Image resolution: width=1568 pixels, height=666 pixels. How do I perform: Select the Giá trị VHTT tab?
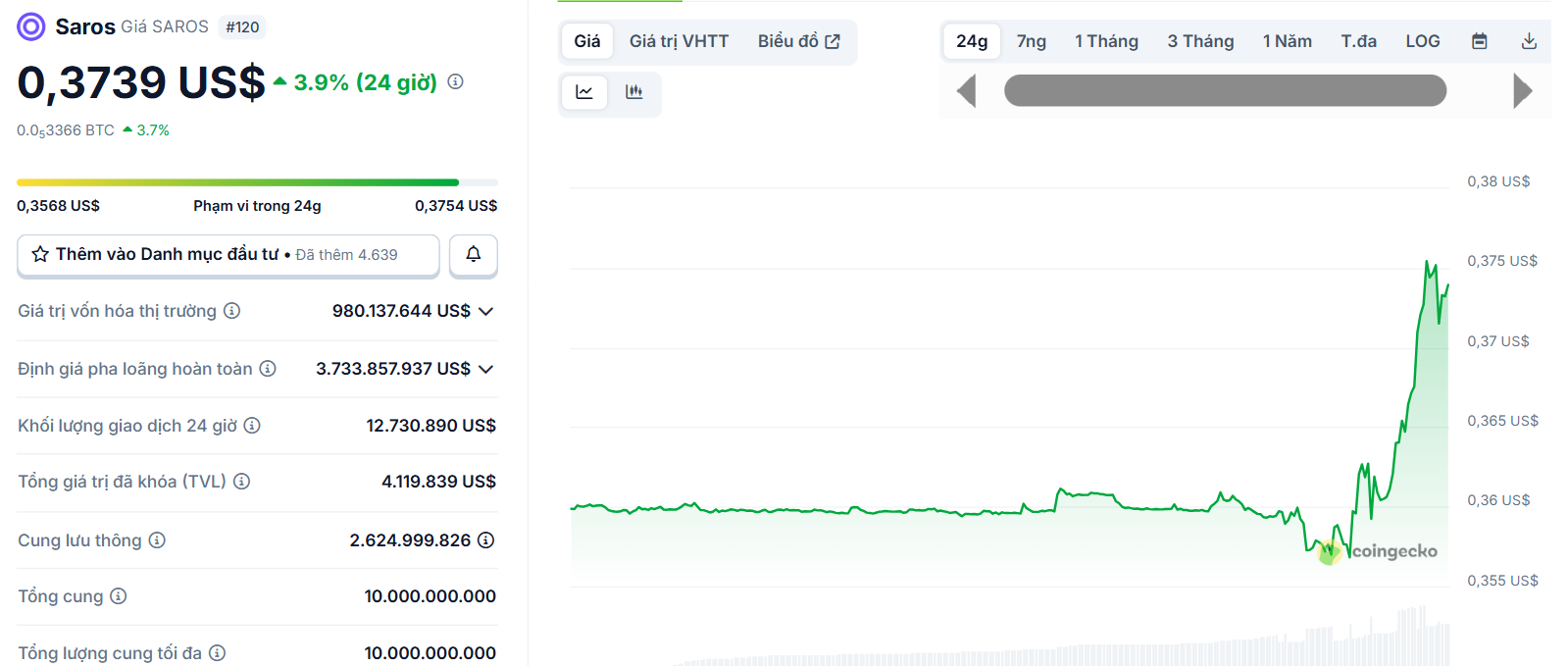679,41
